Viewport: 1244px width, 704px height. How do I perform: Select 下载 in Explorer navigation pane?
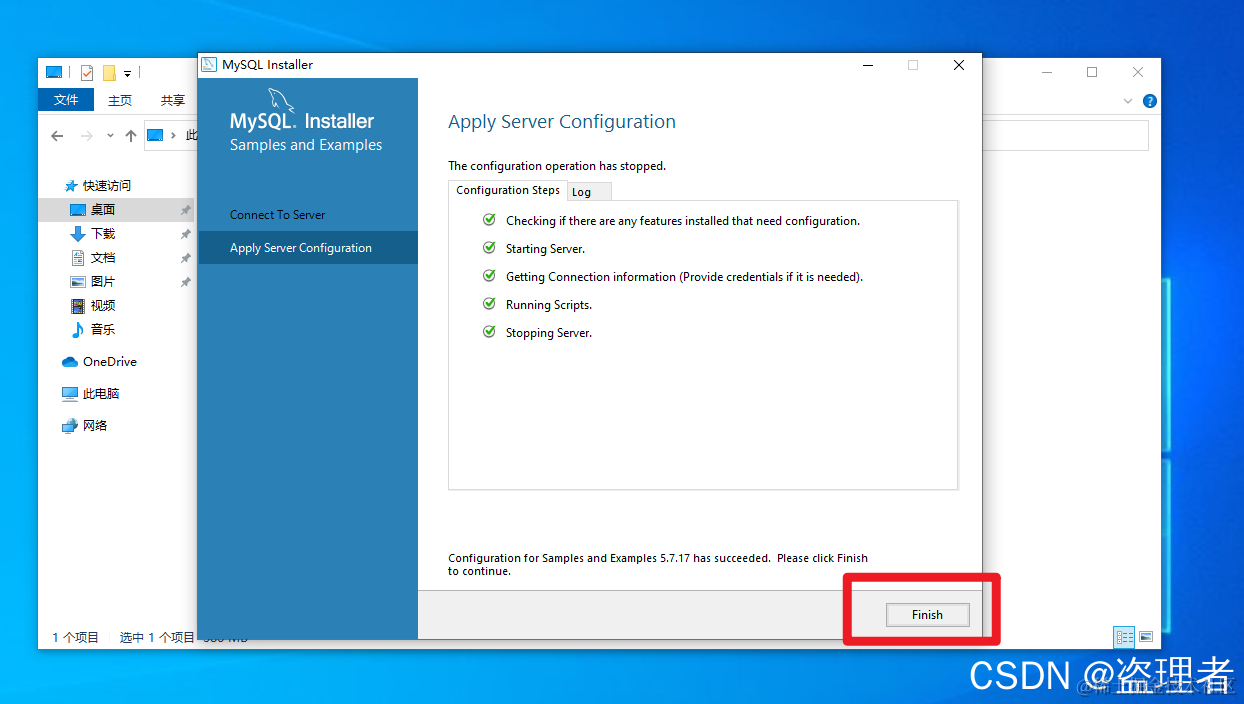(103, 234)
